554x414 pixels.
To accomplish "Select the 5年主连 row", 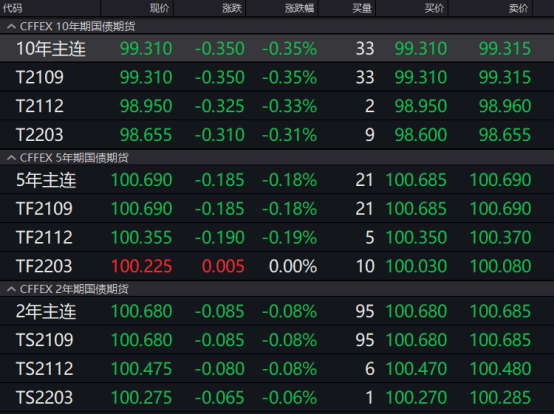I will 277,180.
